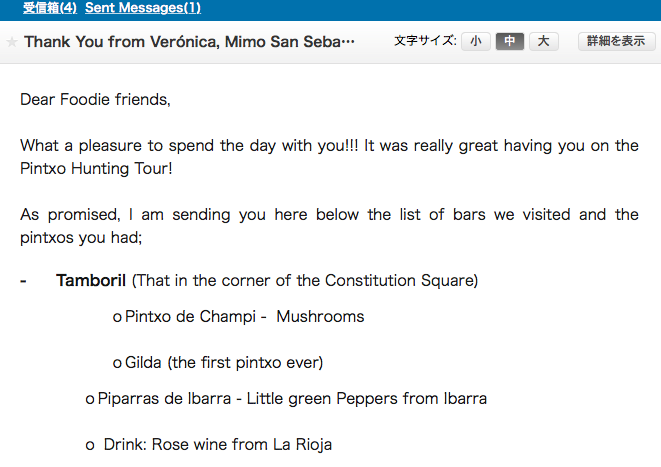Click the Gilda list item
This screenshot has width=661, height=467.
(224, 362)
